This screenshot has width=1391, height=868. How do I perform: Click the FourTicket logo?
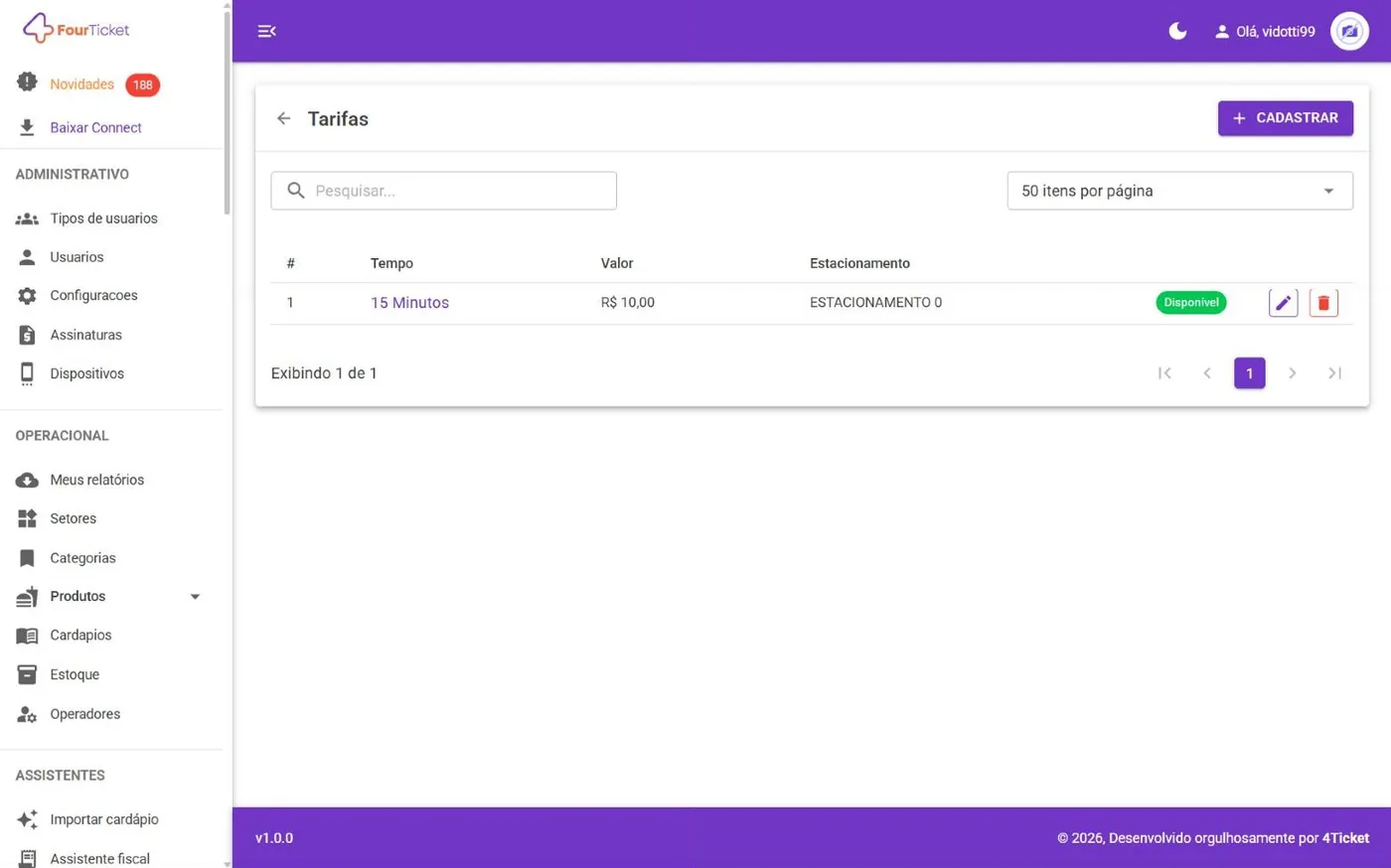click(x=77, y=29)
